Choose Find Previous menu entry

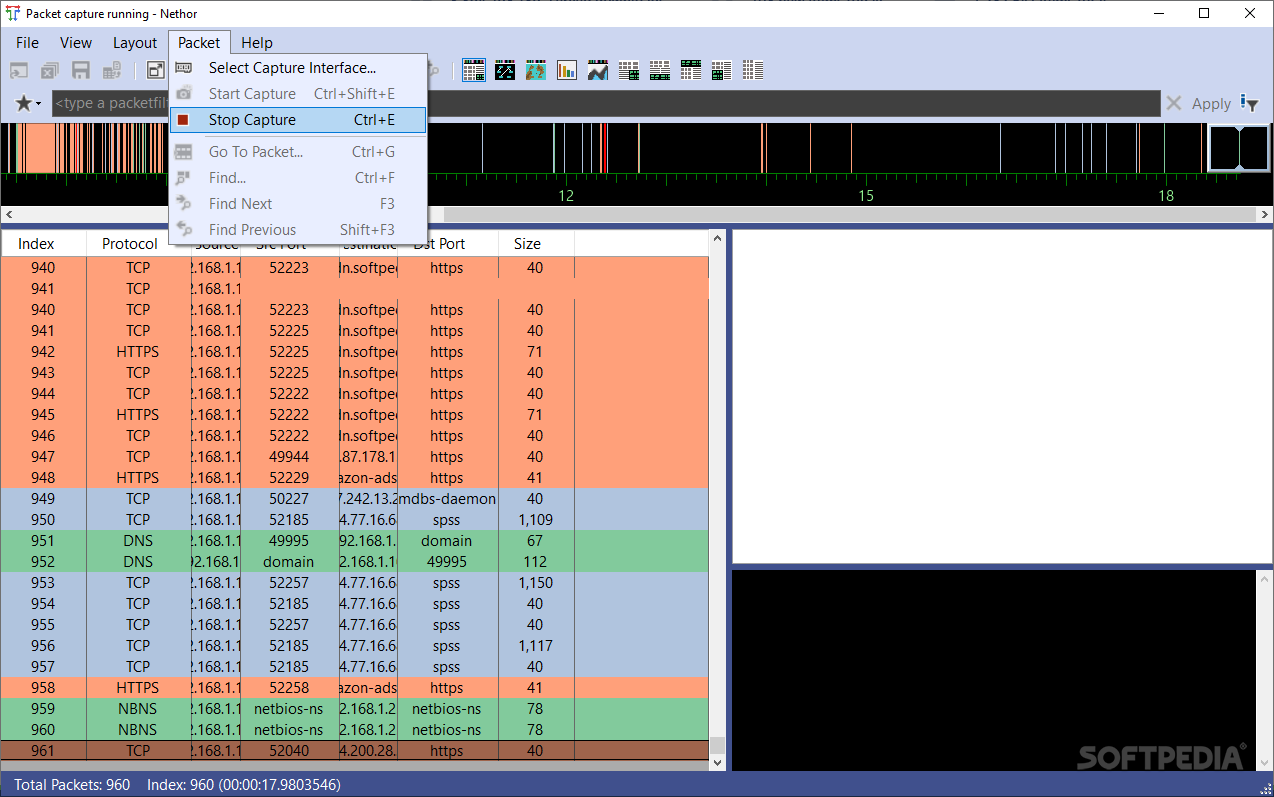[298, 230]
